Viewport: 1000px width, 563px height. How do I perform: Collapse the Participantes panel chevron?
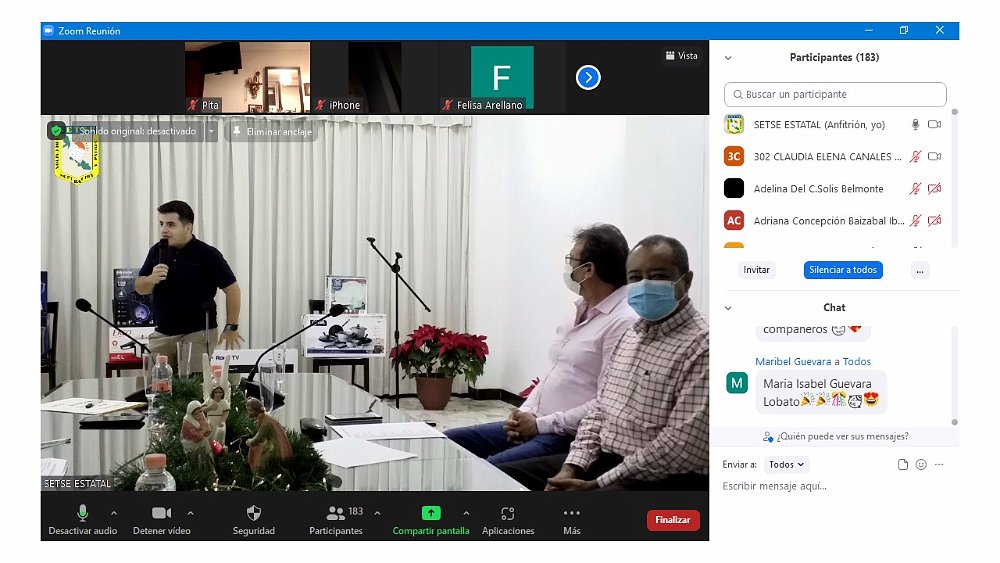pos(728,58)
